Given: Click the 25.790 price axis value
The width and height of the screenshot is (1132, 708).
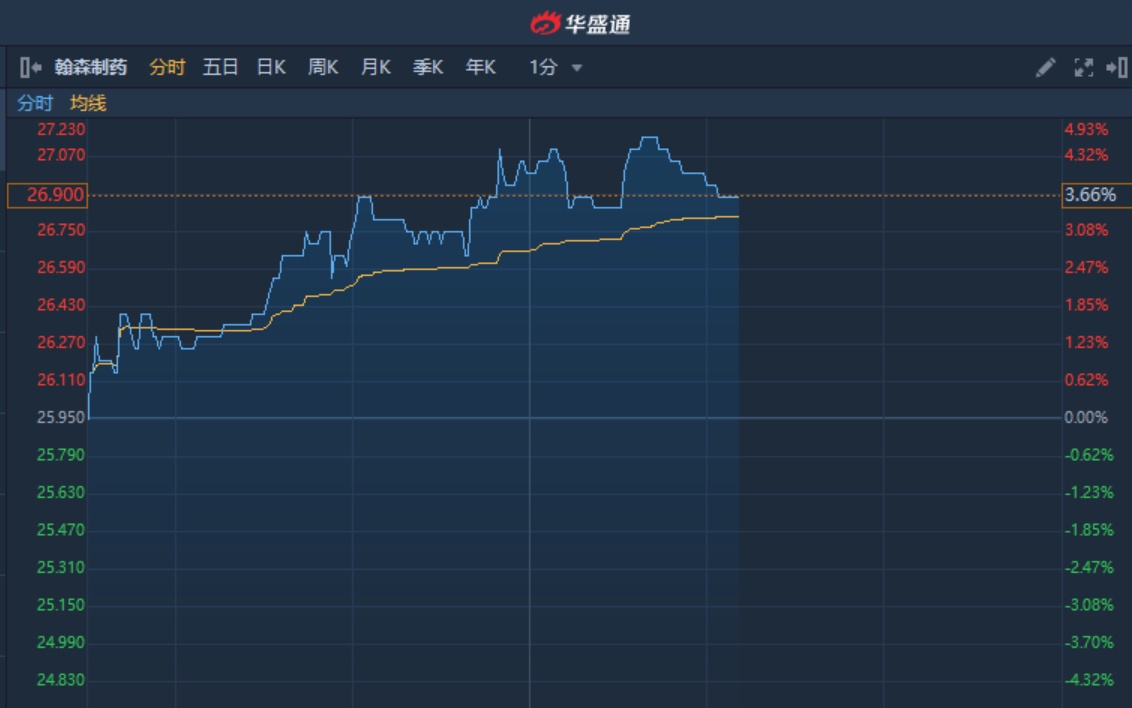Looking at the screenshot, I should (61, 455).
